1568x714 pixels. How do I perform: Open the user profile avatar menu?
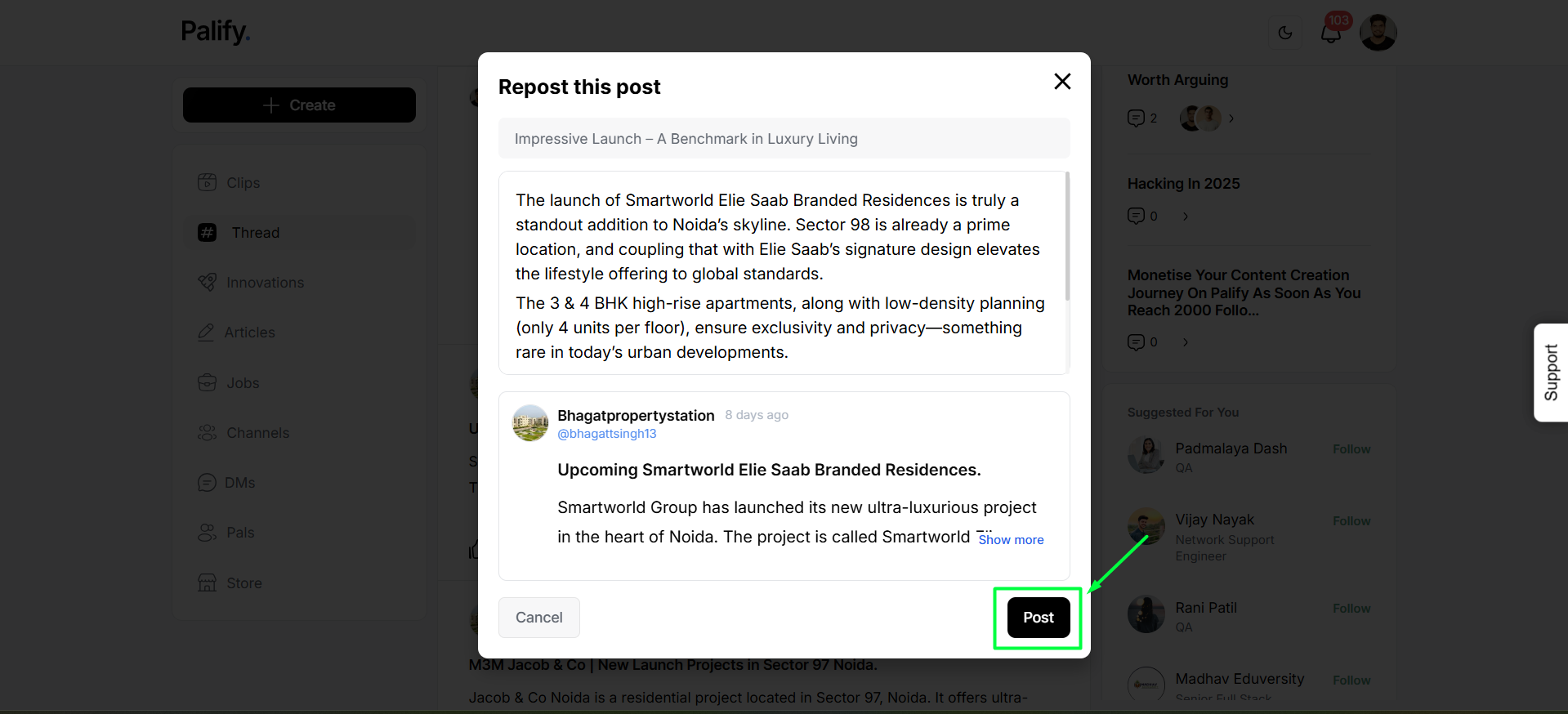click(1378, 33)
